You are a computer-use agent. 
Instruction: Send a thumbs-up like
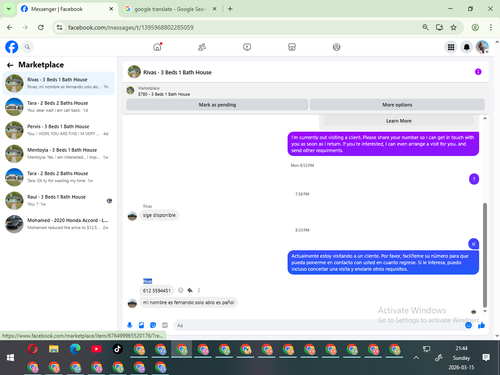pyautogui.click(x=481, y=325)
